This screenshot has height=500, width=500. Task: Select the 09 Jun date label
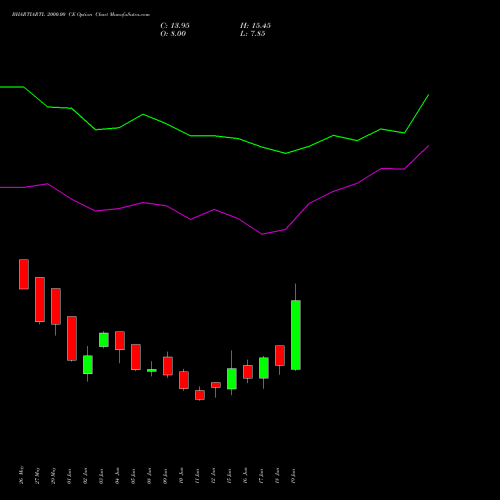tap(166, 476)
